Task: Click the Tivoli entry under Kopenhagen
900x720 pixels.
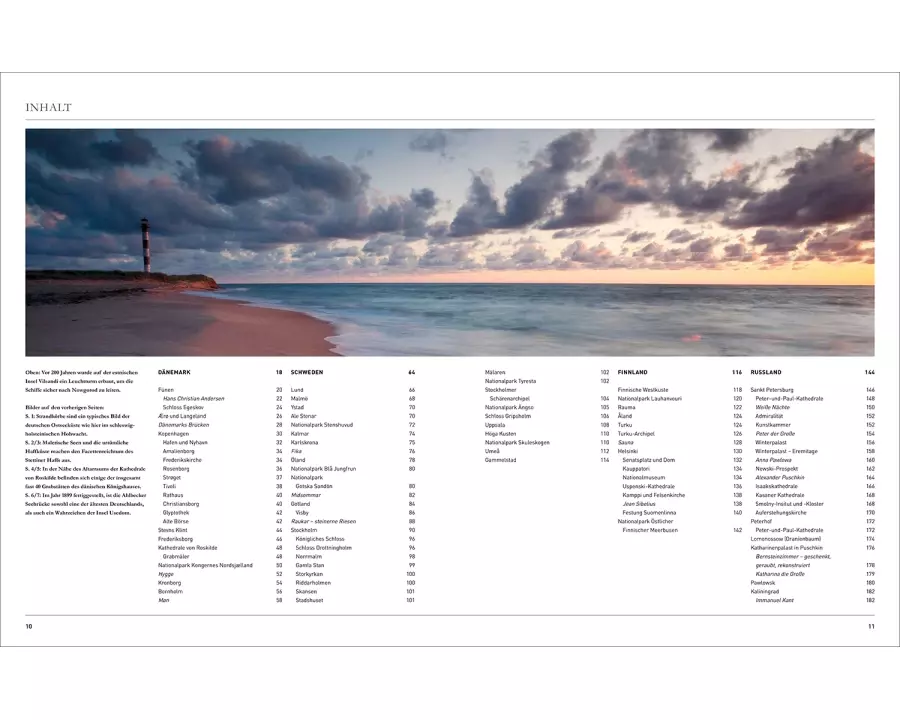Action: coord(171,486)
